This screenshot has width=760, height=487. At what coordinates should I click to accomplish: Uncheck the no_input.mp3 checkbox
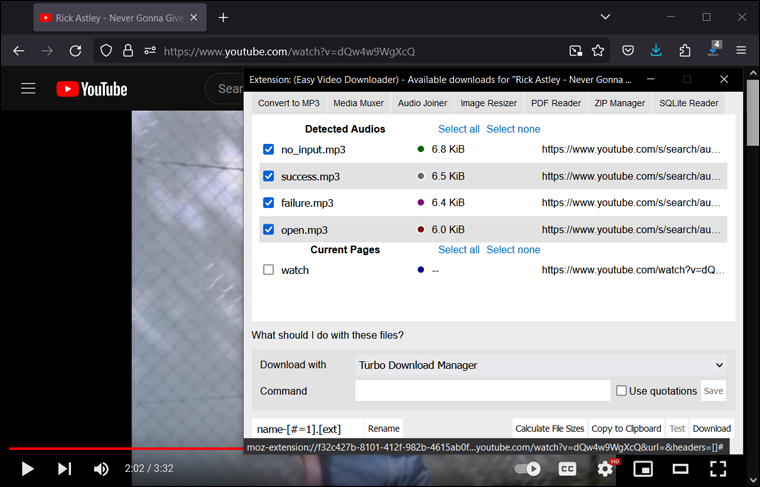(269, 149)
